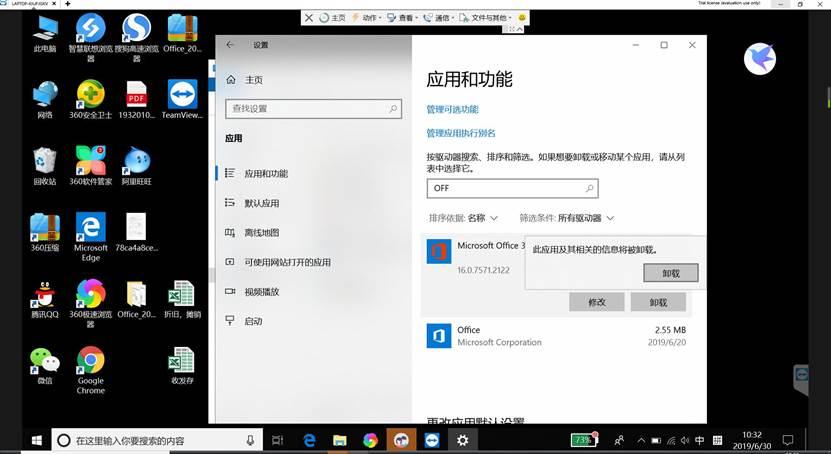Collapse the remote toolbar with chevron
Image resolution: width=831 pixels, height=454 pixels.
click(x=520, y=29)
